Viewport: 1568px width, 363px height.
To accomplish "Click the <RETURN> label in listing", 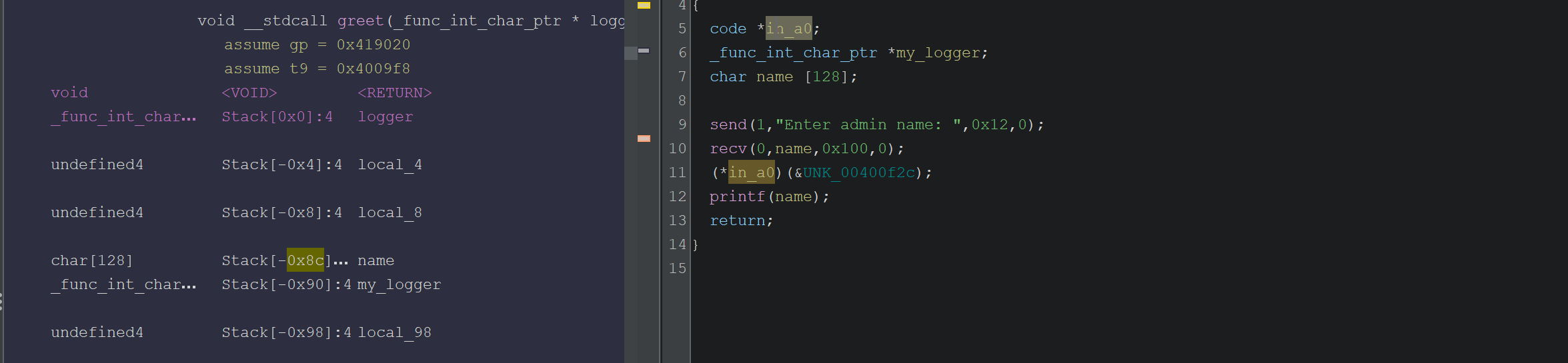I will (395, 93).
